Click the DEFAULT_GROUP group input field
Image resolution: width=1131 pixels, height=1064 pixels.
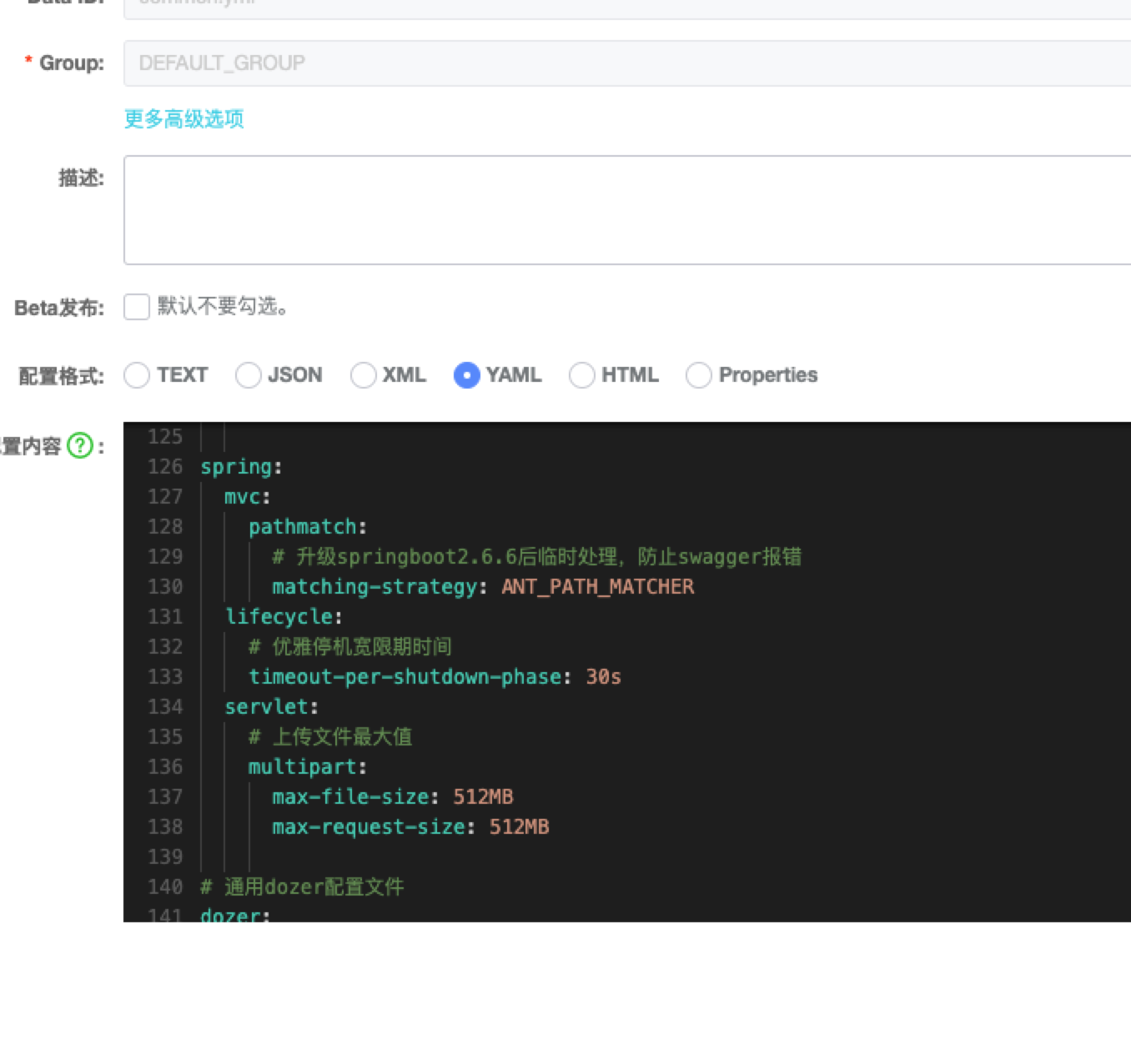click(x=500, y=62)
